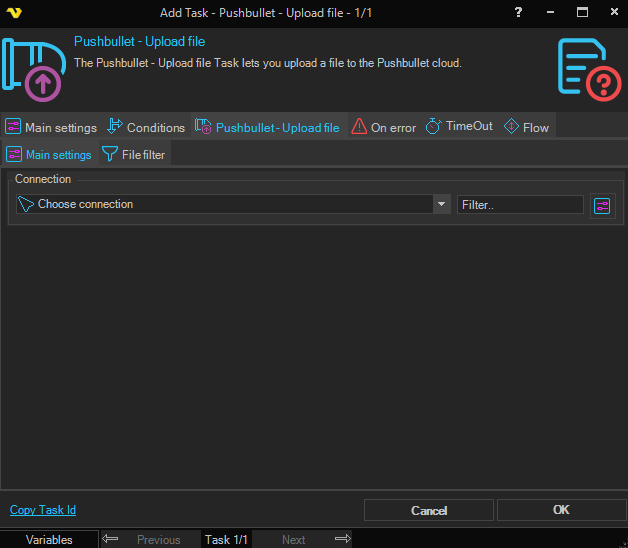Click the question mark help button in title bar
Screen dimensions: 628x548
click(518, 12)
